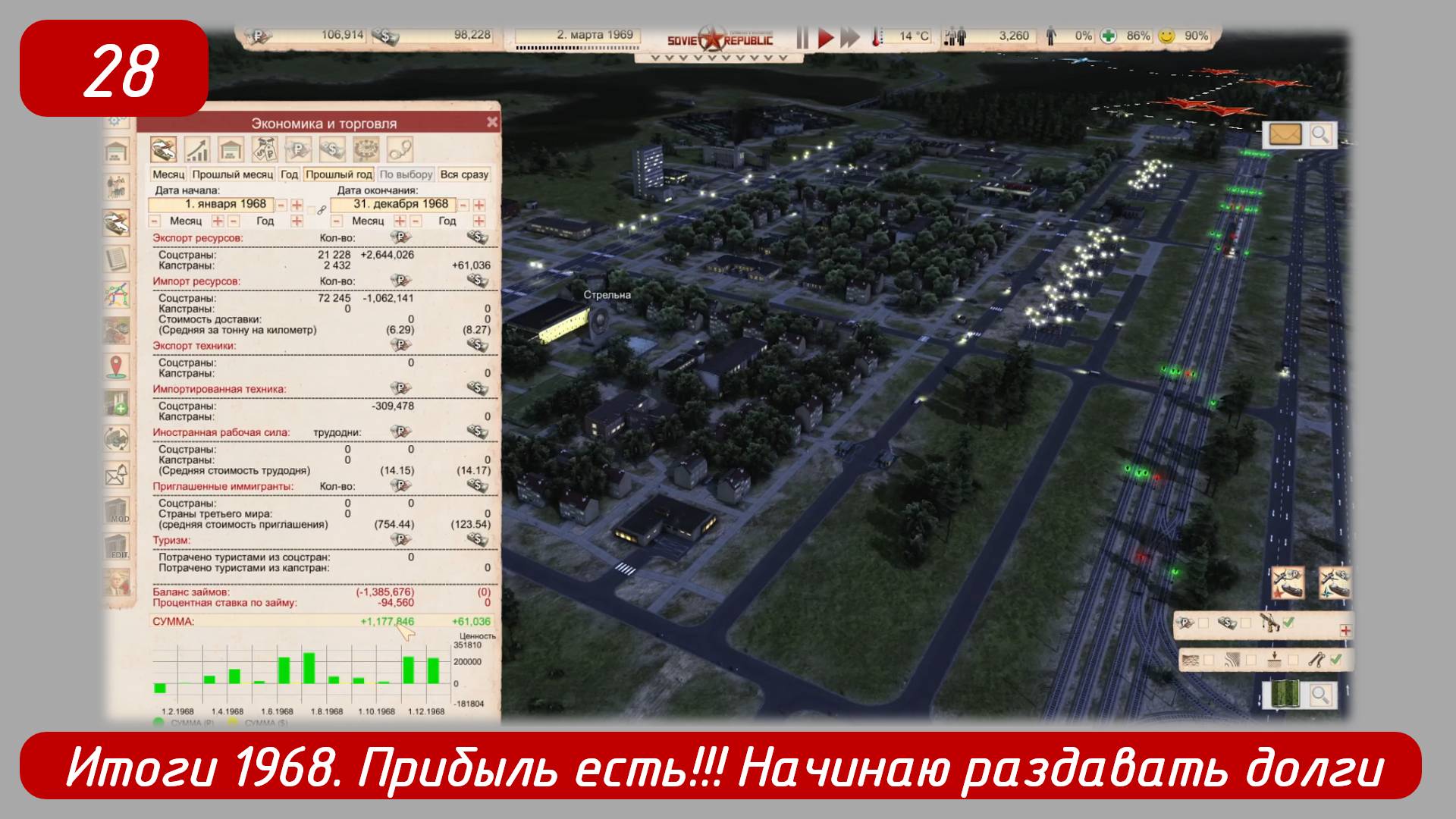Open the price tags tab icon
The image size is (1456, 819).
(265, 149)
